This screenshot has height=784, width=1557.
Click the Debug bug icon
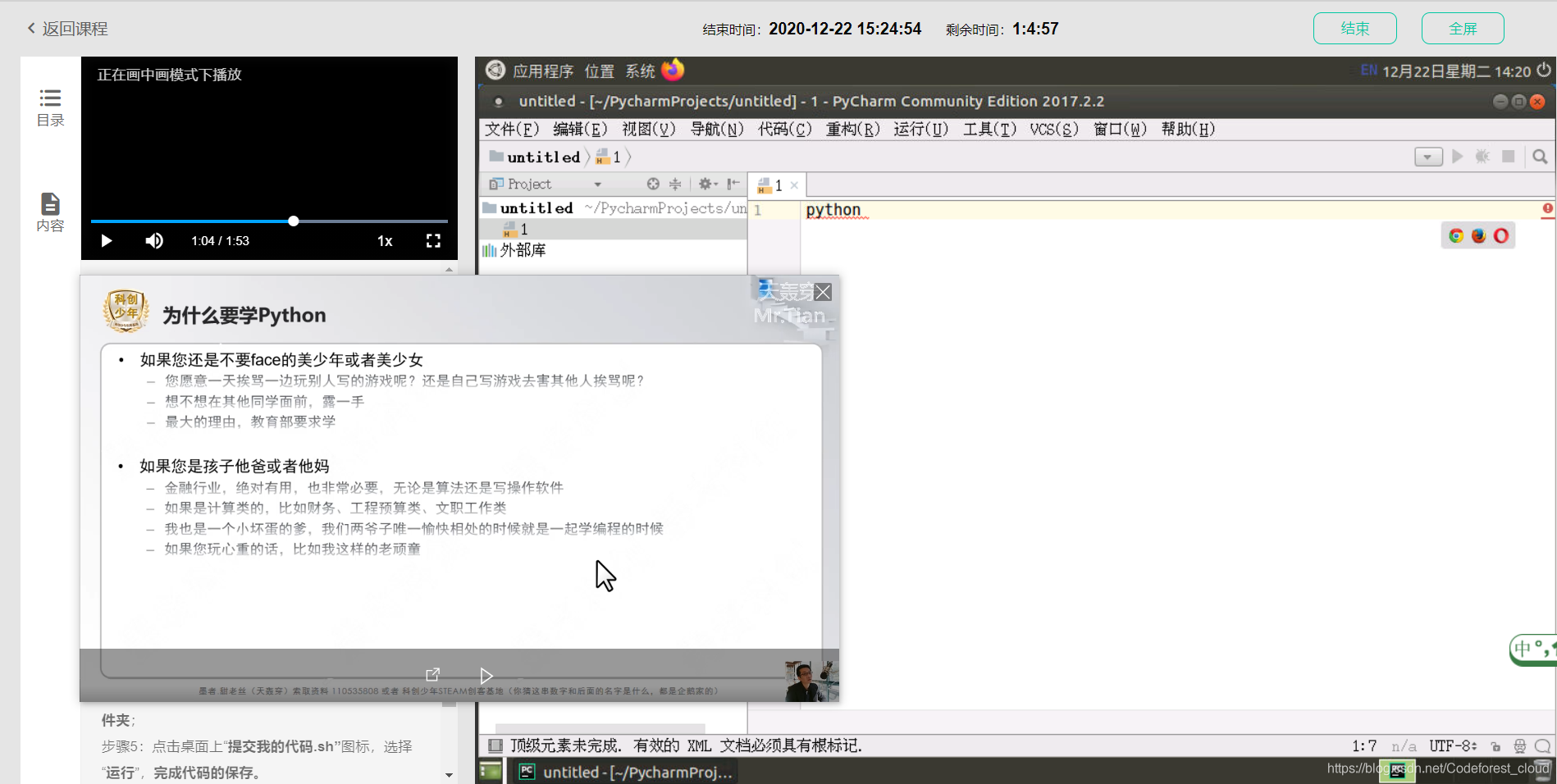click(x=1482, y=157)
